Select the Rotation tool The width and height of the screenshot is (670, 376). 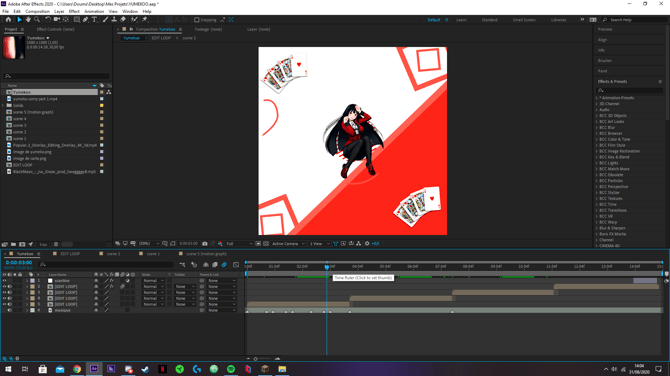pyautogui.click(x=48, y=20)
